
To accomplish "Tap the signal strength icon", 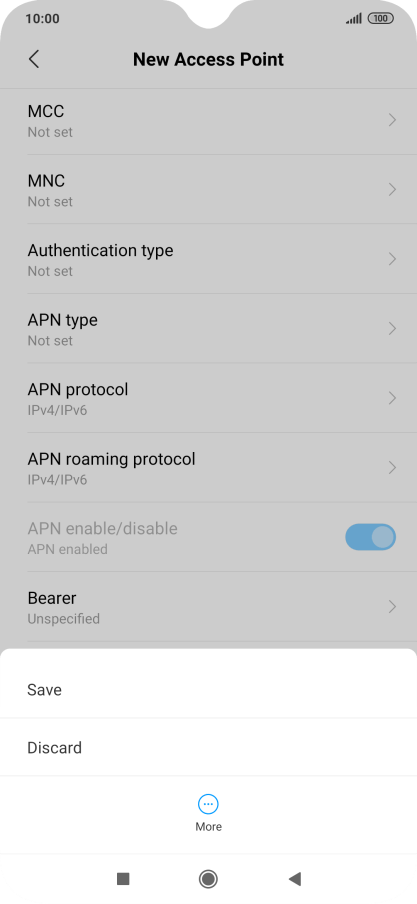I will tap(354, 18).
